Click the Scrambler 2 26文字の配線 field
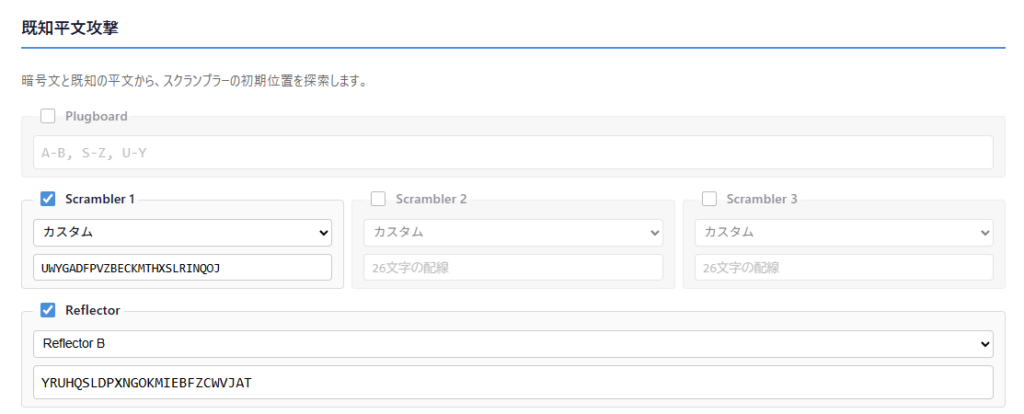The height and width of the screenshot is (414, 1024). pyautogui.click(x=513, y=268)
